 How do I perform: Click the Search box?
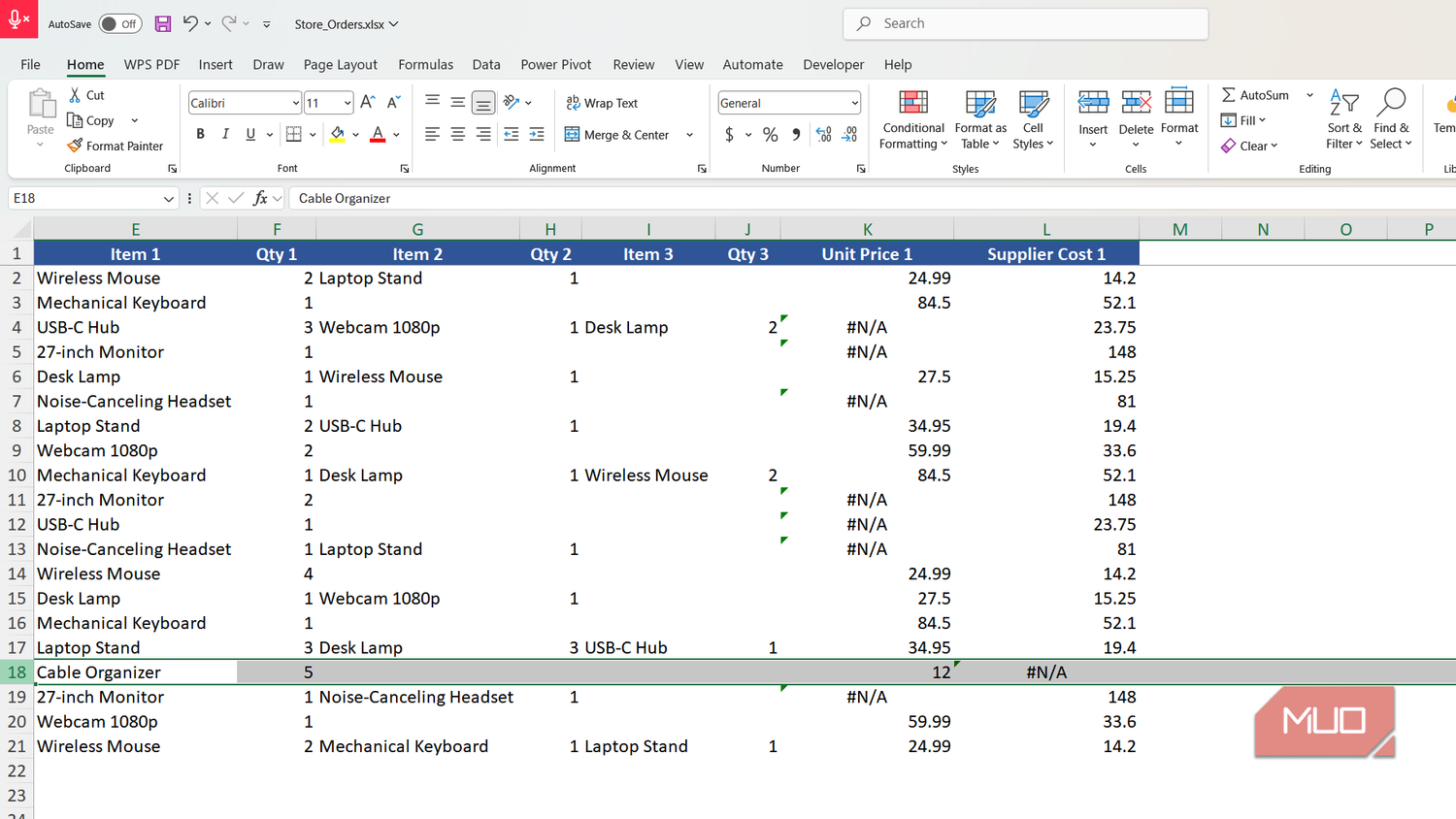[x=1026, y=23]
